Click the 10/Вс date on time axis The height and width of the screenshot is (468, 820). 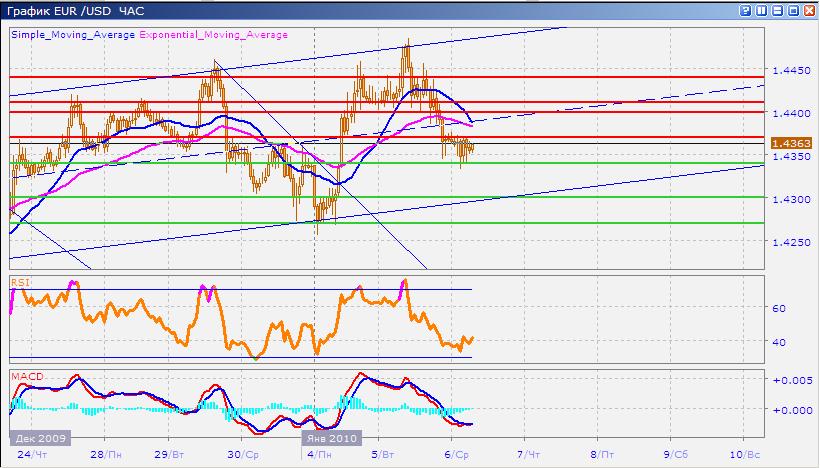(x=743, y=455)
